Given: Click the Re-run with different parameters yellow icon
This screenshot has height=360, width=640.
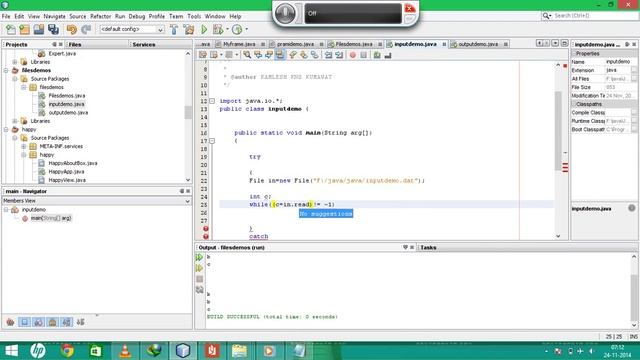Looking at the screenshot, I should coord(199,268).
